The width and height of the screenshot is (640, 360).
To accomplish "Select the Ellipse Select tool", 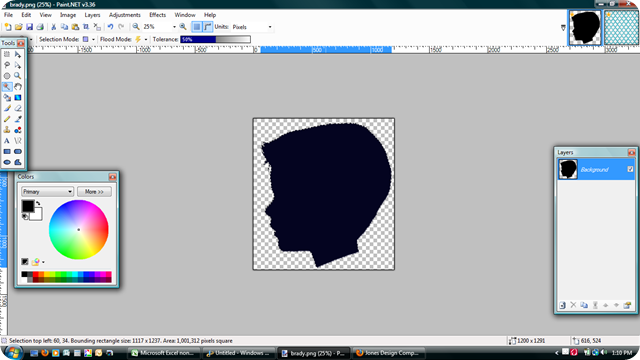I will coord(7,76).
